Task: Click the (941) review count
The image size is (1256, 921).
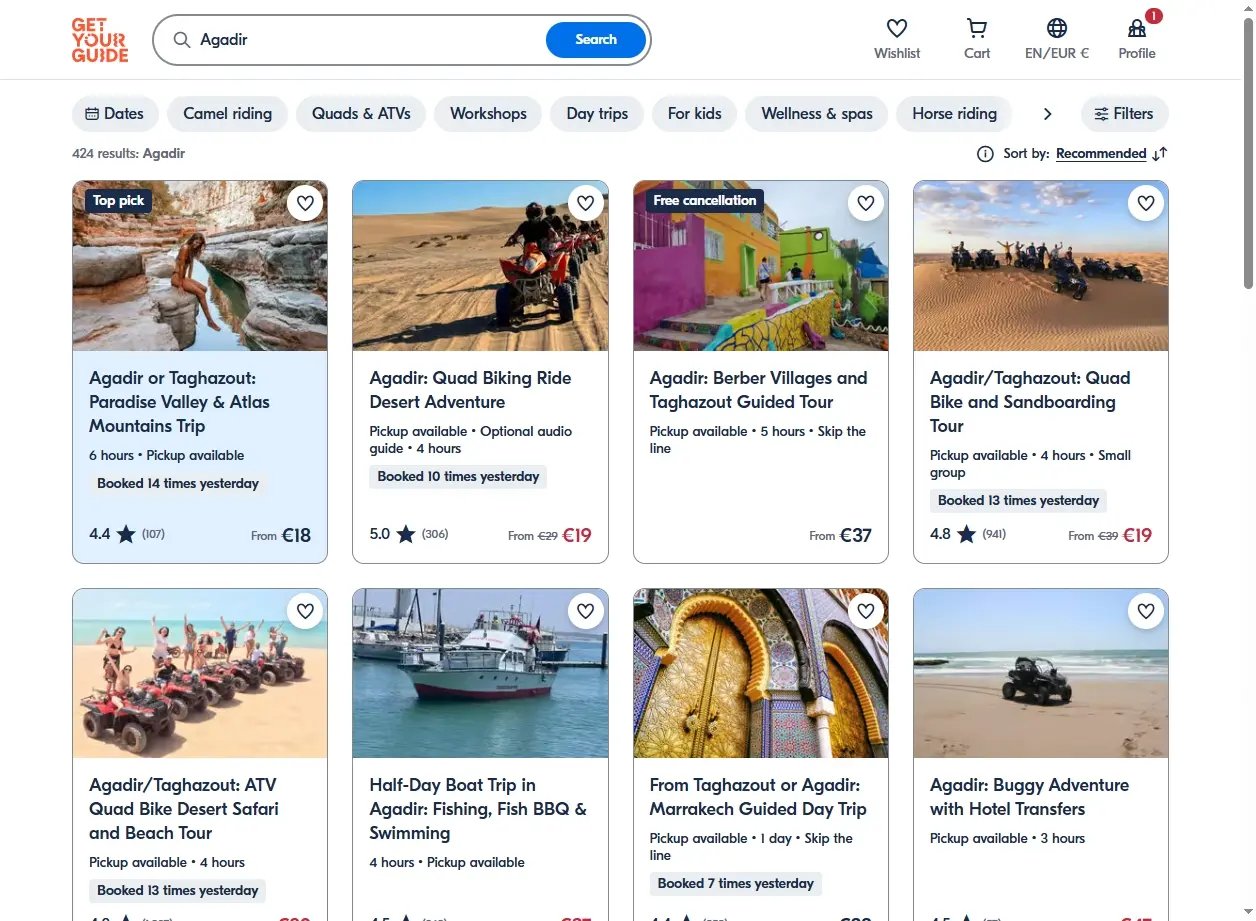Action: coord(994,535)
